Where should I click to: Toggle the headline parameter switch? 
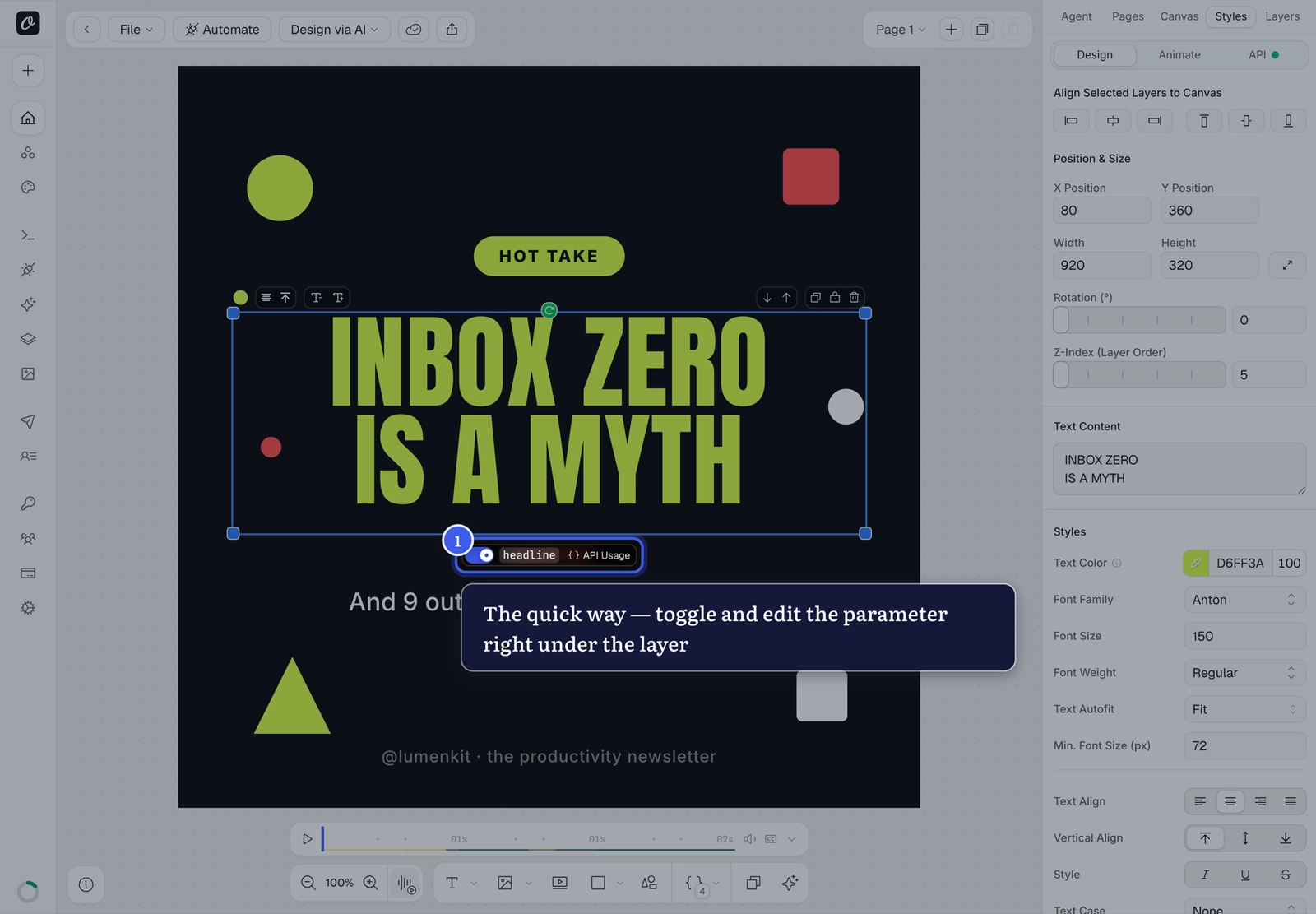click(480, 555)
